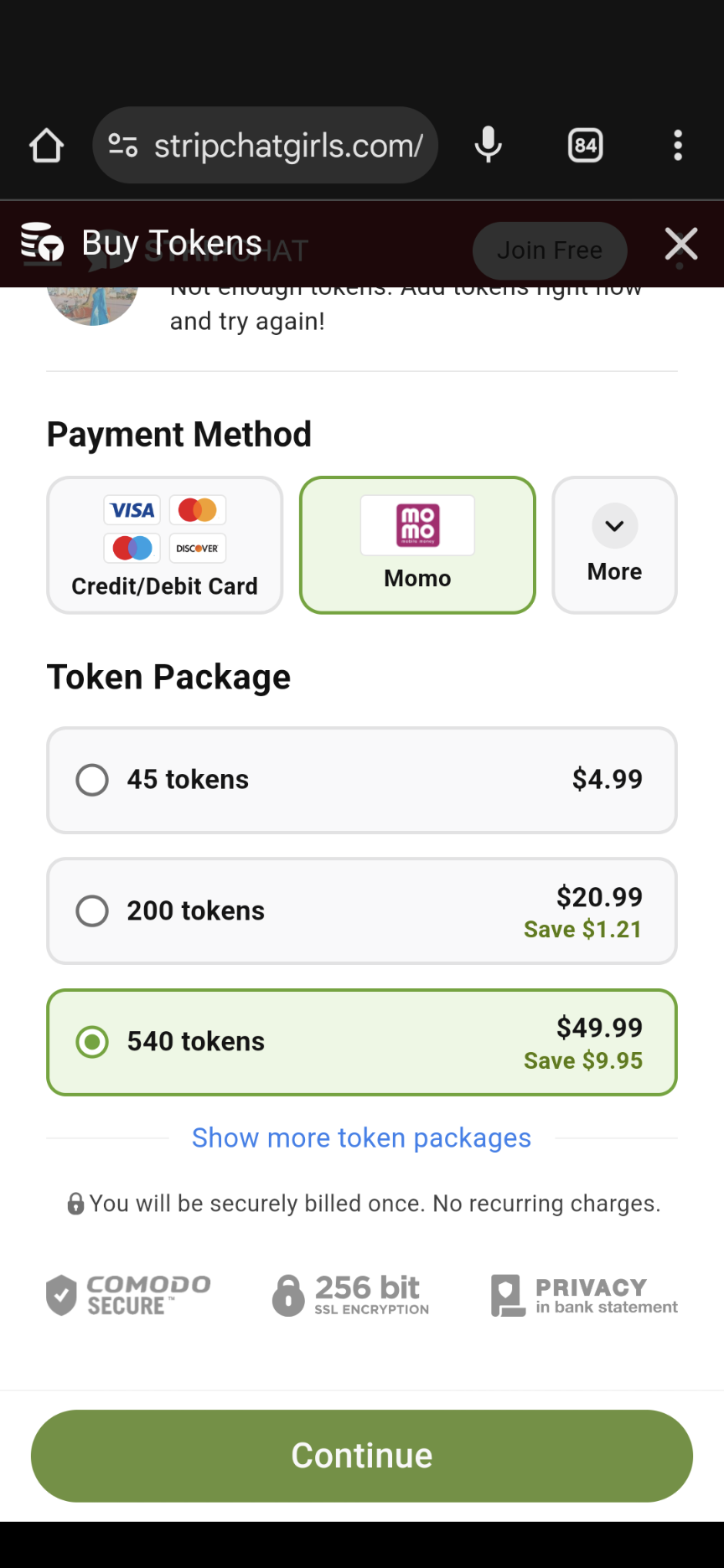This screenshot has height=1568, width=724.
Task: Tap the browser home icon
Action: point(46,146)
